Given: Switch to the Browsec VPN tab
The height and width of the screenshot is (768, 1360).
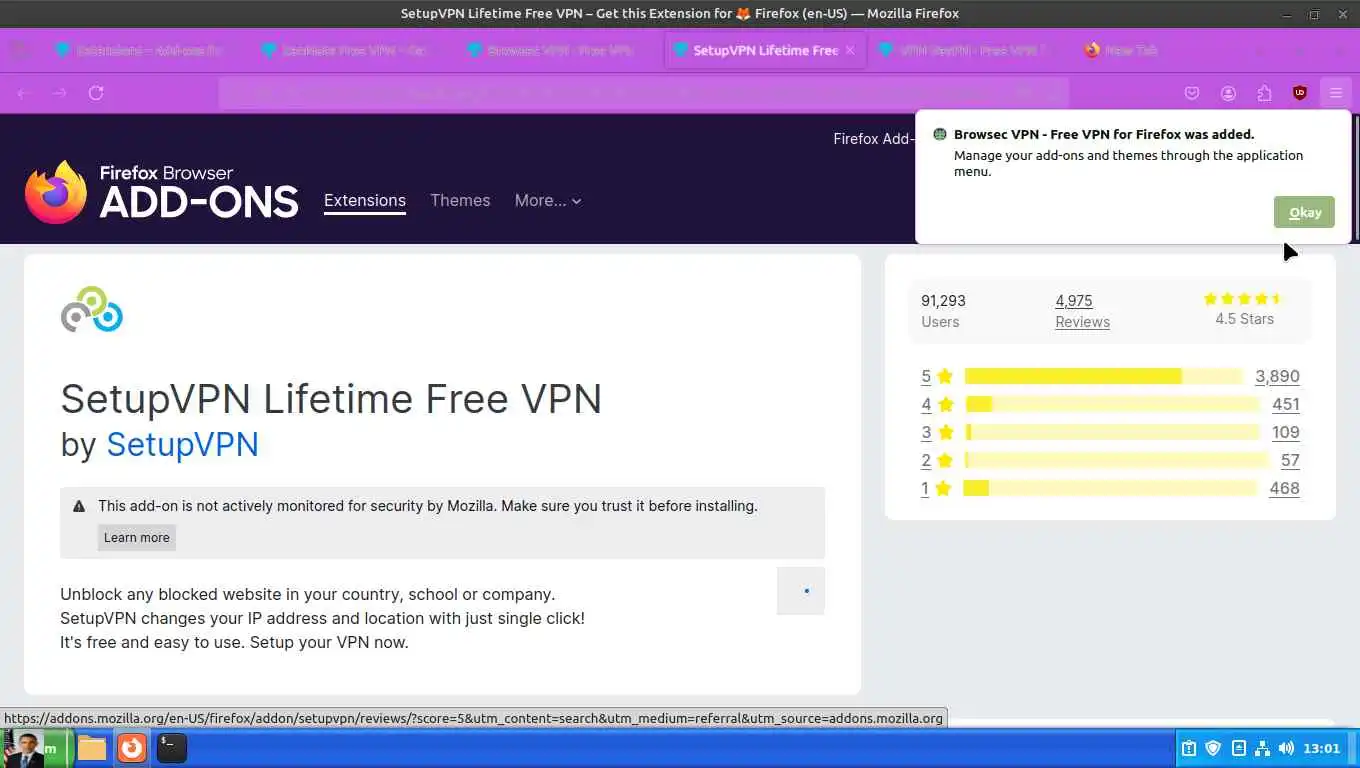Looking at the screenshot, I should point(560,50).
